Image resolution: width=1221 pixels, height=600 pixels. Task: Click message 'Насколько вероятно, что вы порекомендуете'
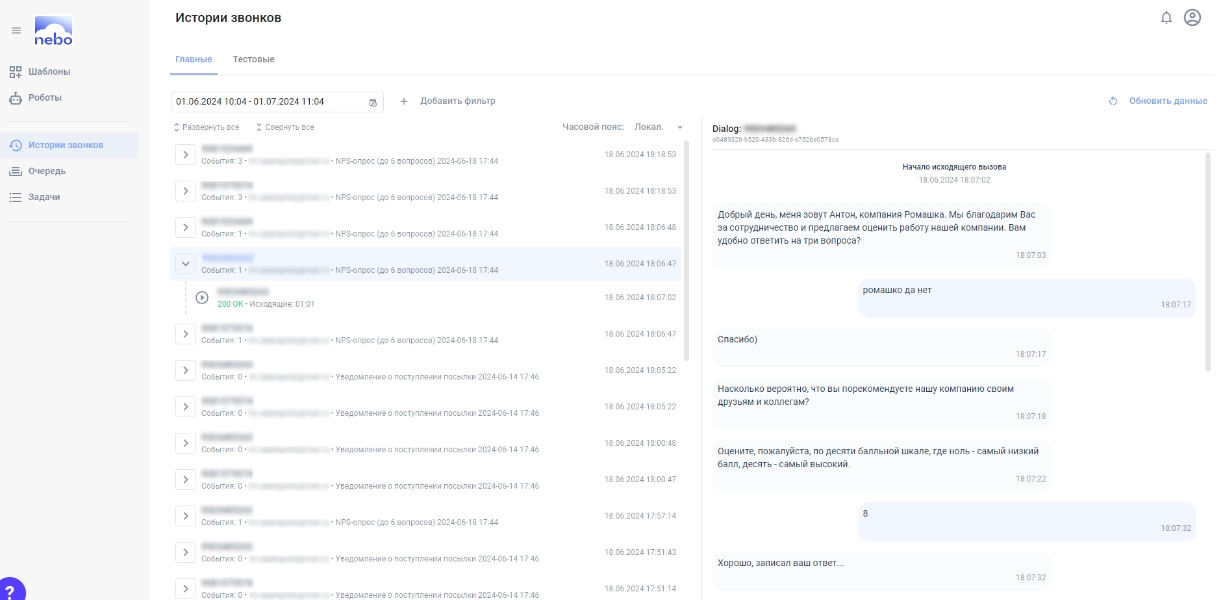(881, 401)
